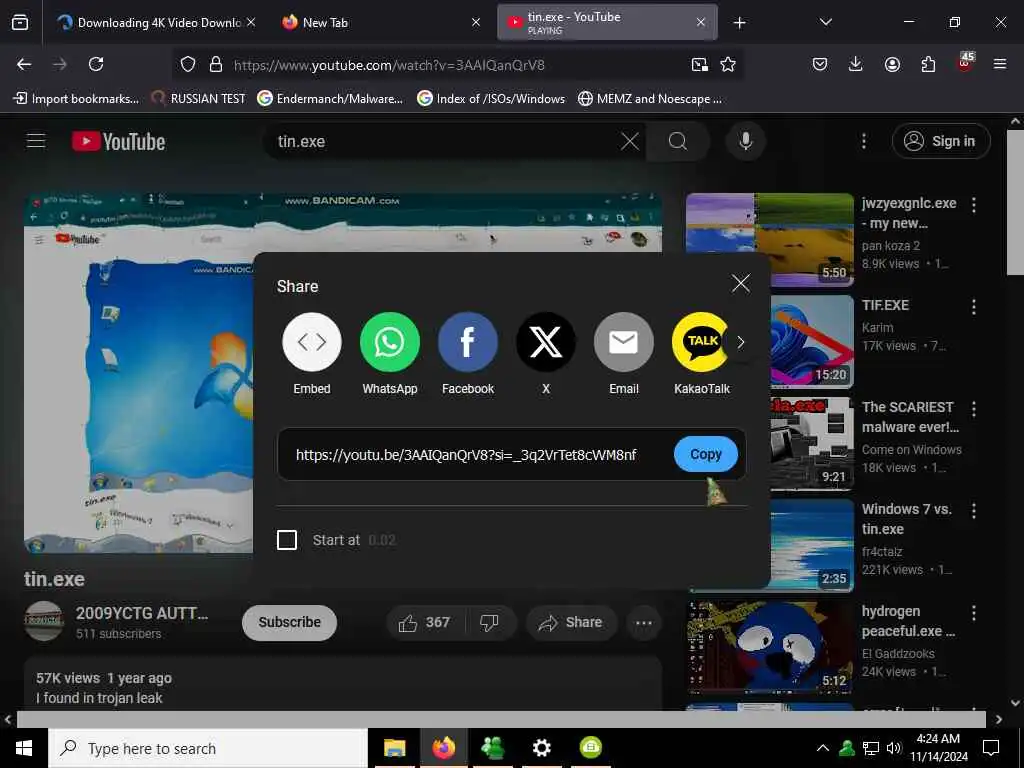Show more share options arrow
1024x768 pixels.
coord(741,342)
